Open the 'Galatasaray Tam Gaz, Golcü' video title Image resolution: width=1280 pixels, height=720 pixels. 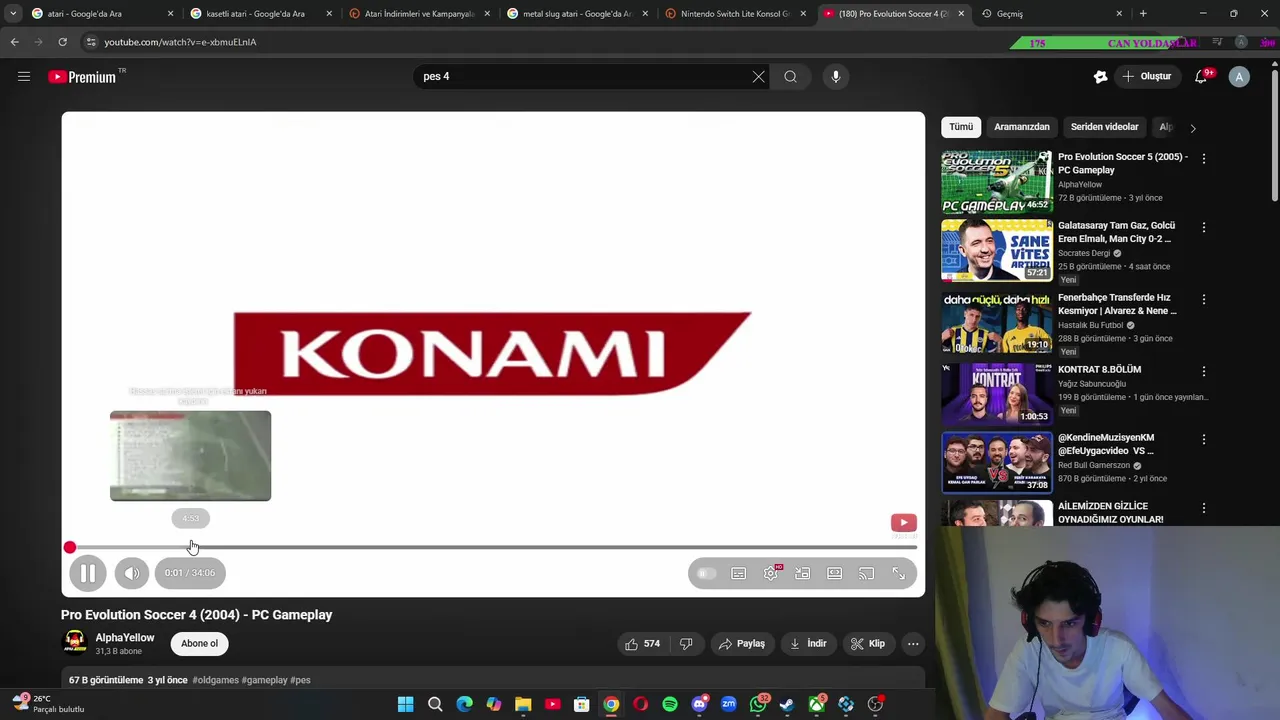[x=1116, y=232]
